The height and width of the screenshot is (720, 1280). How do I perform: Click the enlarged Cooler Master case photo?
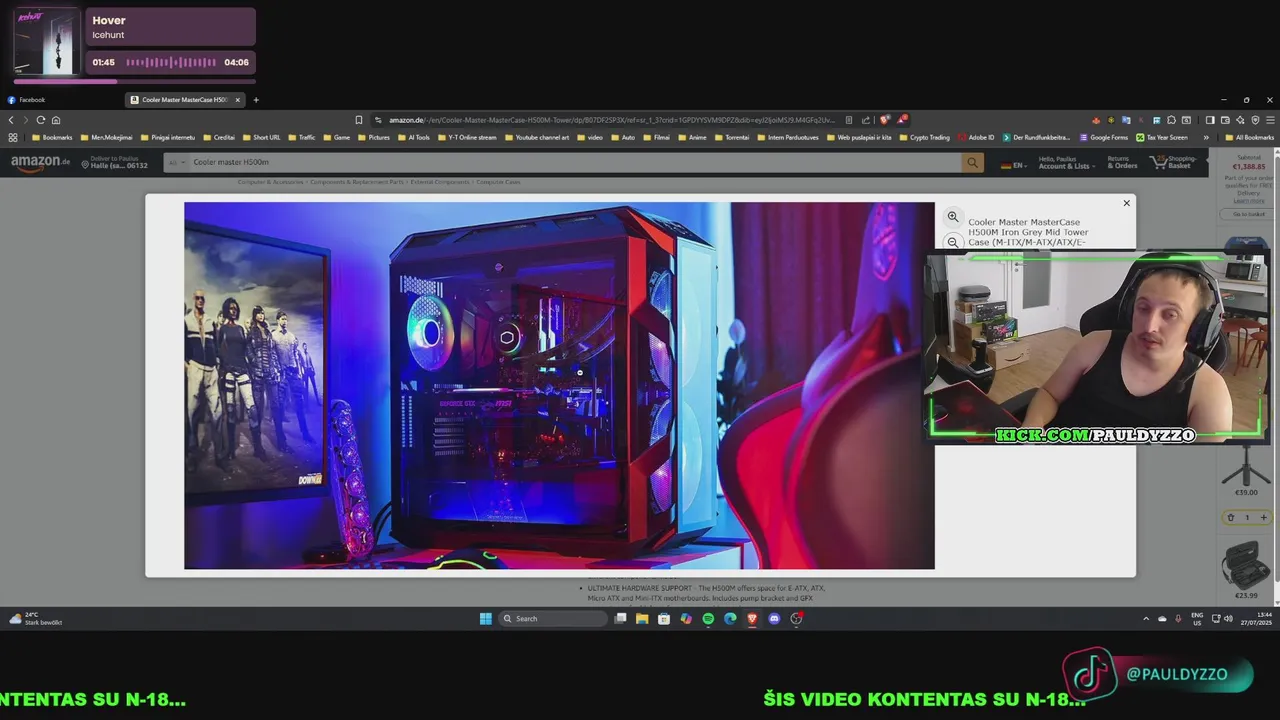pyautogui.click(x=559, y=386)
